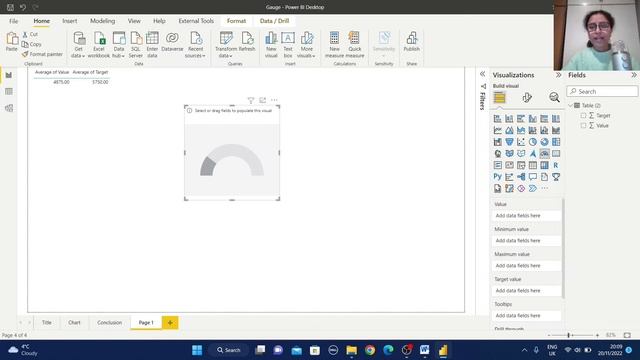The width and height of the screenshot is (640, 360).
Task: Click the zoom in plus button
Action: (x=598, y=335)
